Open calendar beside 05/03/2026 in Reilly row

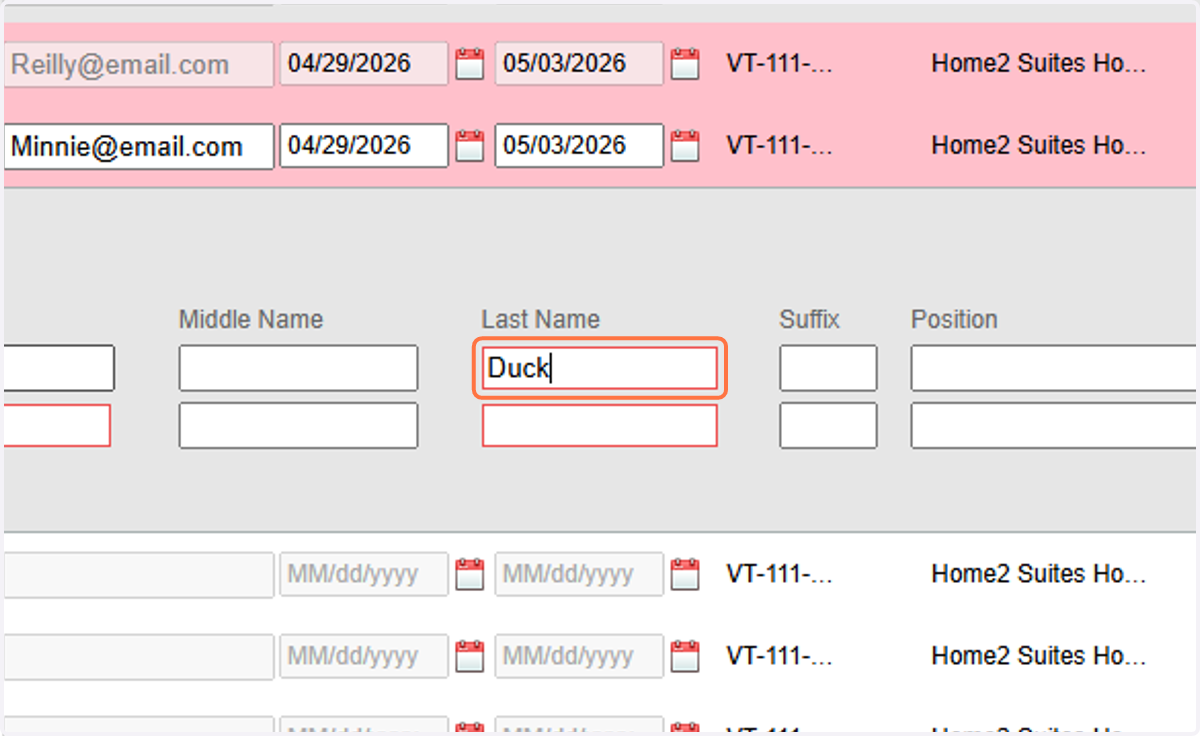(684, 65)
